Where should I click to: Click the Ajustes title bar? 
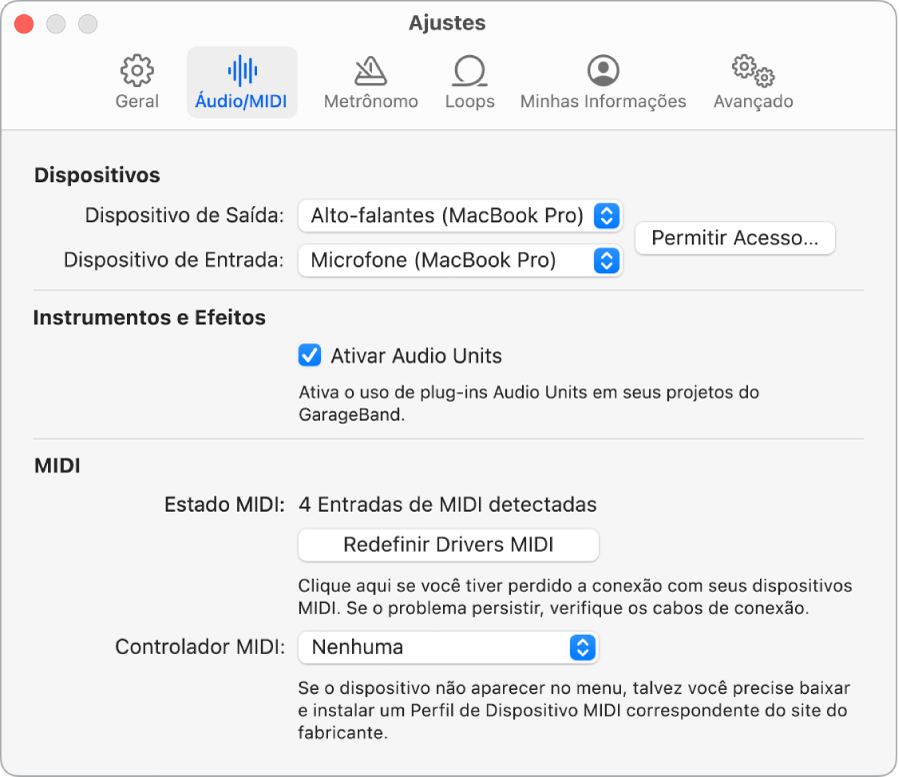pyautogui.click(x=447, y=22)
